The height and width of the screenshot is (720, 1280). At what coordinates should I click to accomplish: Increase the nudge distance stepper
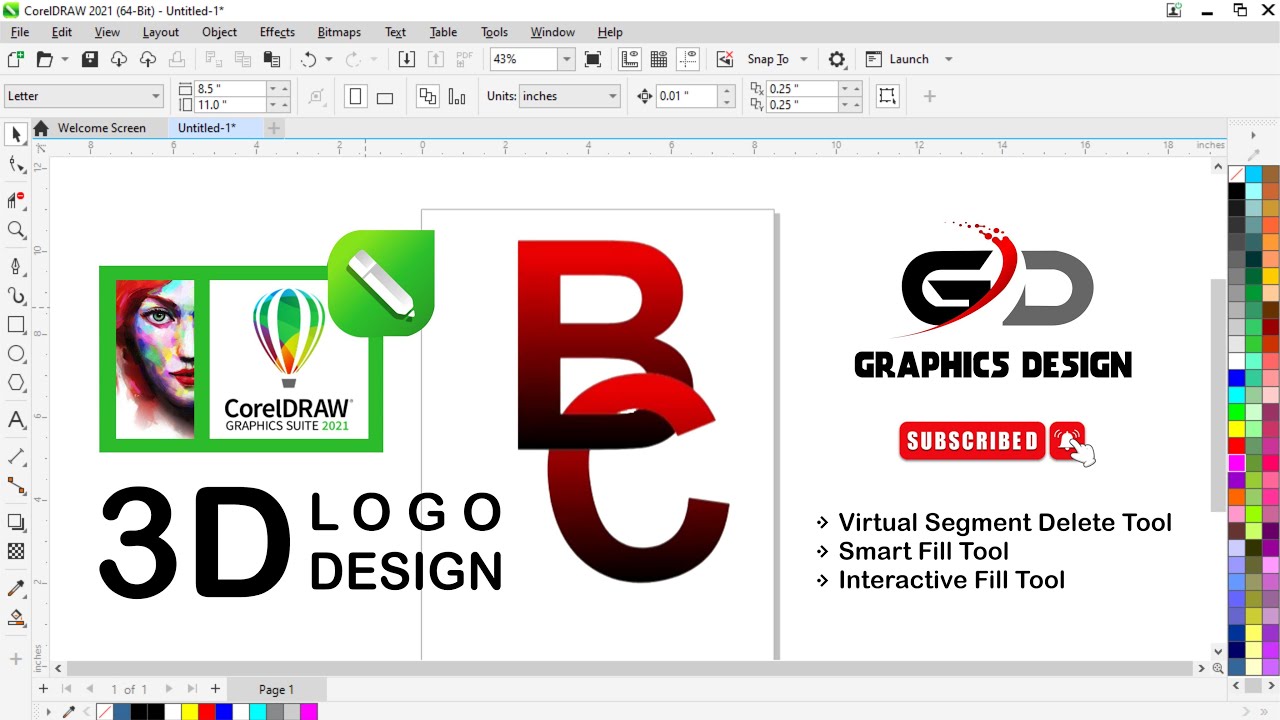(727, 90)
